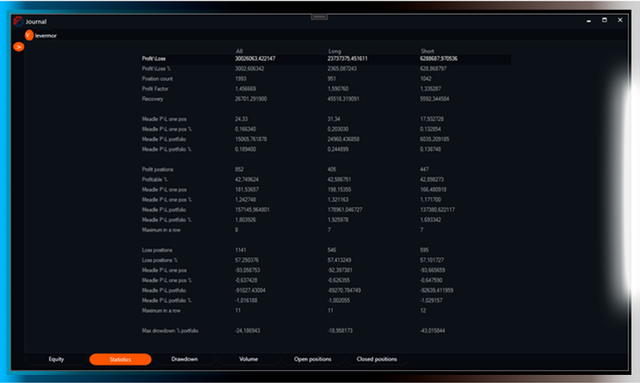
Task: Click the levermor portfolio name
Action: 46,36
